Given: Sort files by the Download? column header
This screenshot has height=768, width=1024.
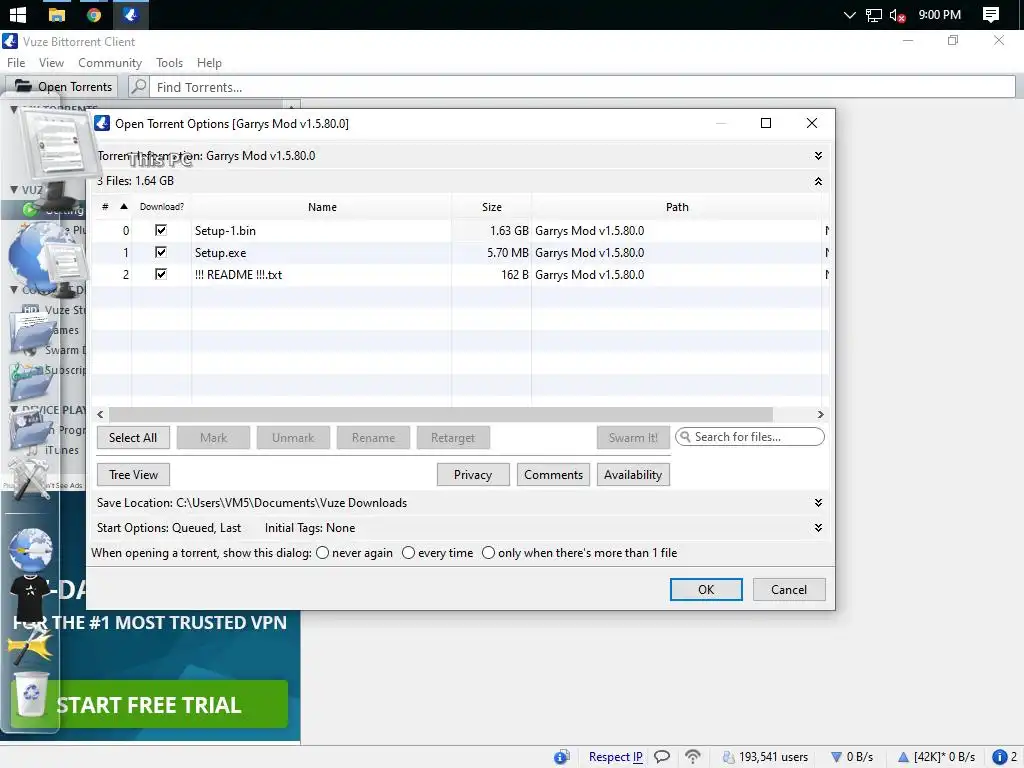Looking at the screenshot, I should (161, 207).
